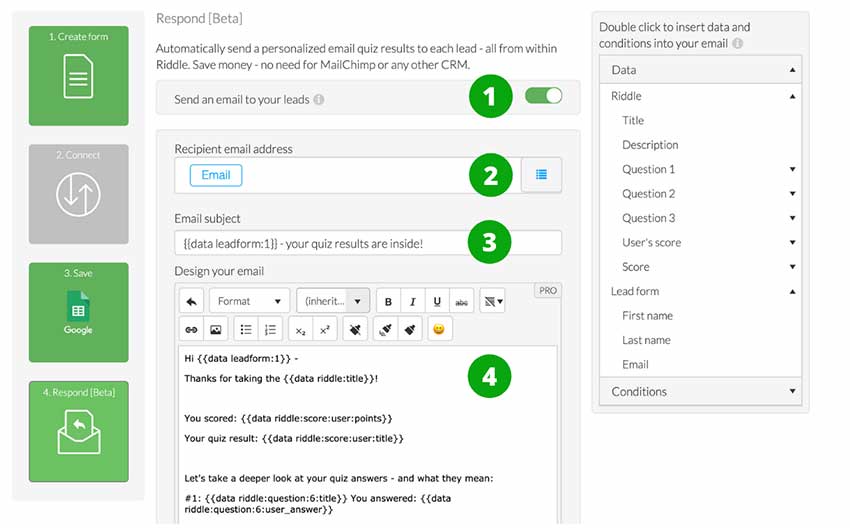The height and width of the screenshot is (528, 850).
Task: Select Last name under Lead form
Action: [646, 340]
